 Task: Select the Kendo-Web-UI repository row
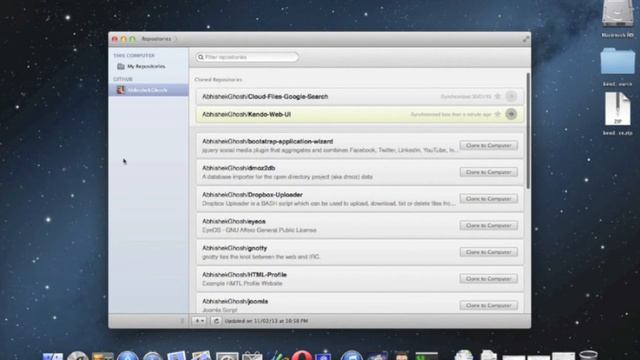coord(360,114)
